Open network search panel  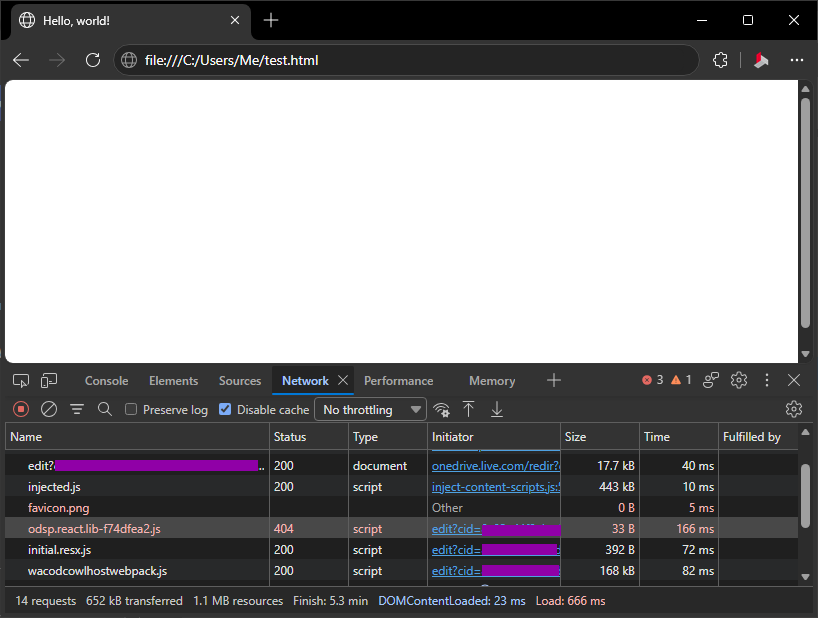pos(105,409)
